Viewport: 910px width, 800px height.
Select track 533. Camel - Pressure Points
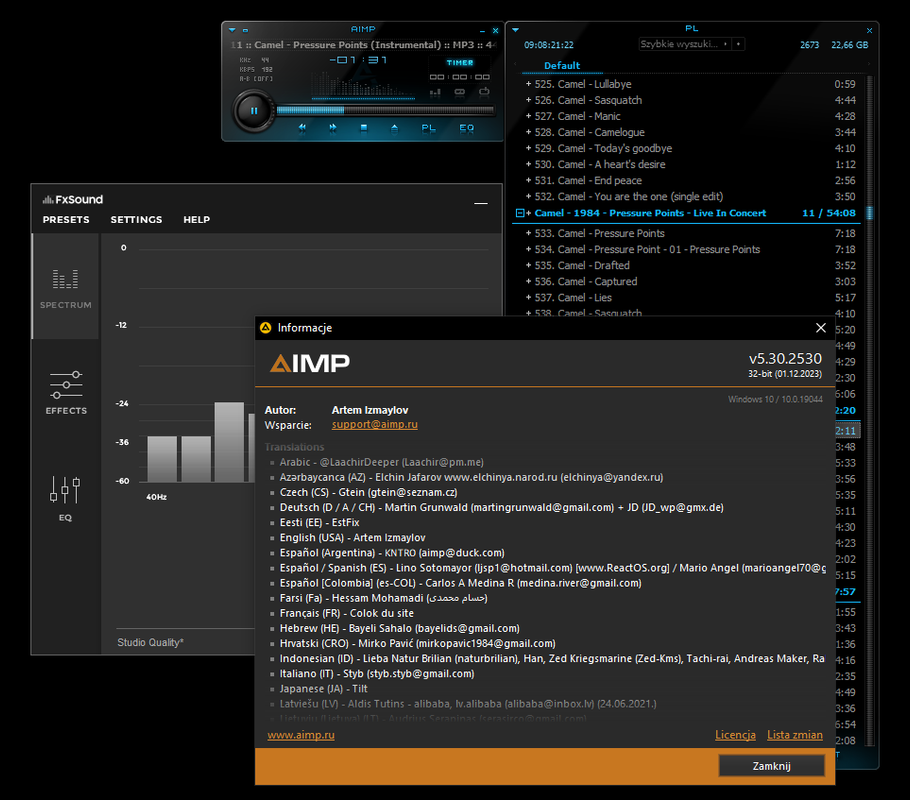pos(691,233)
